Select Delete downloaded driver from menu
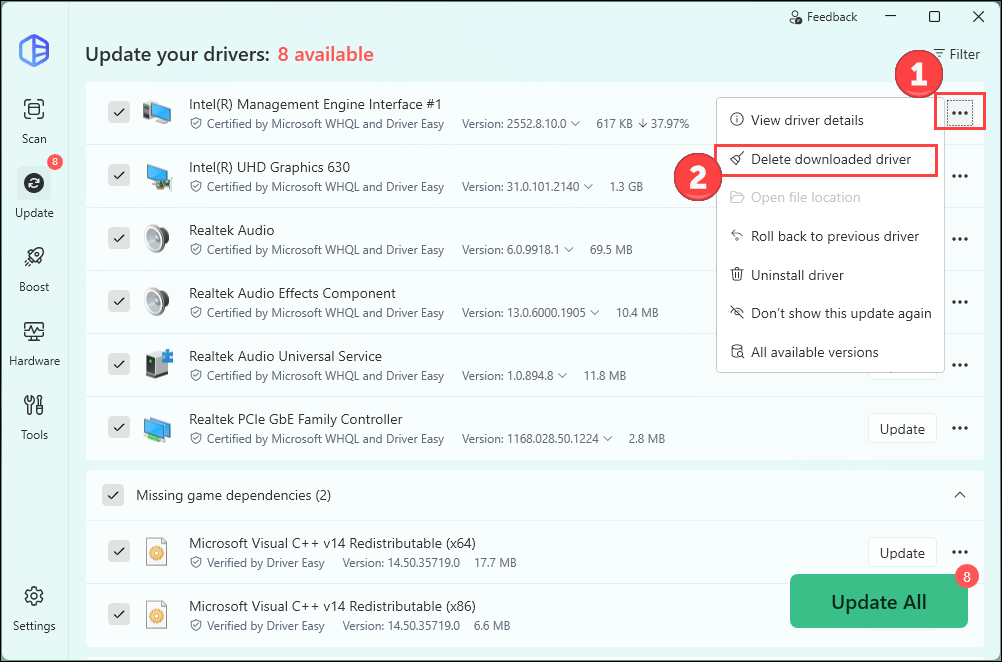This screenshot has width=1002, height=662. pyautogui.click(x=830, y=159)
